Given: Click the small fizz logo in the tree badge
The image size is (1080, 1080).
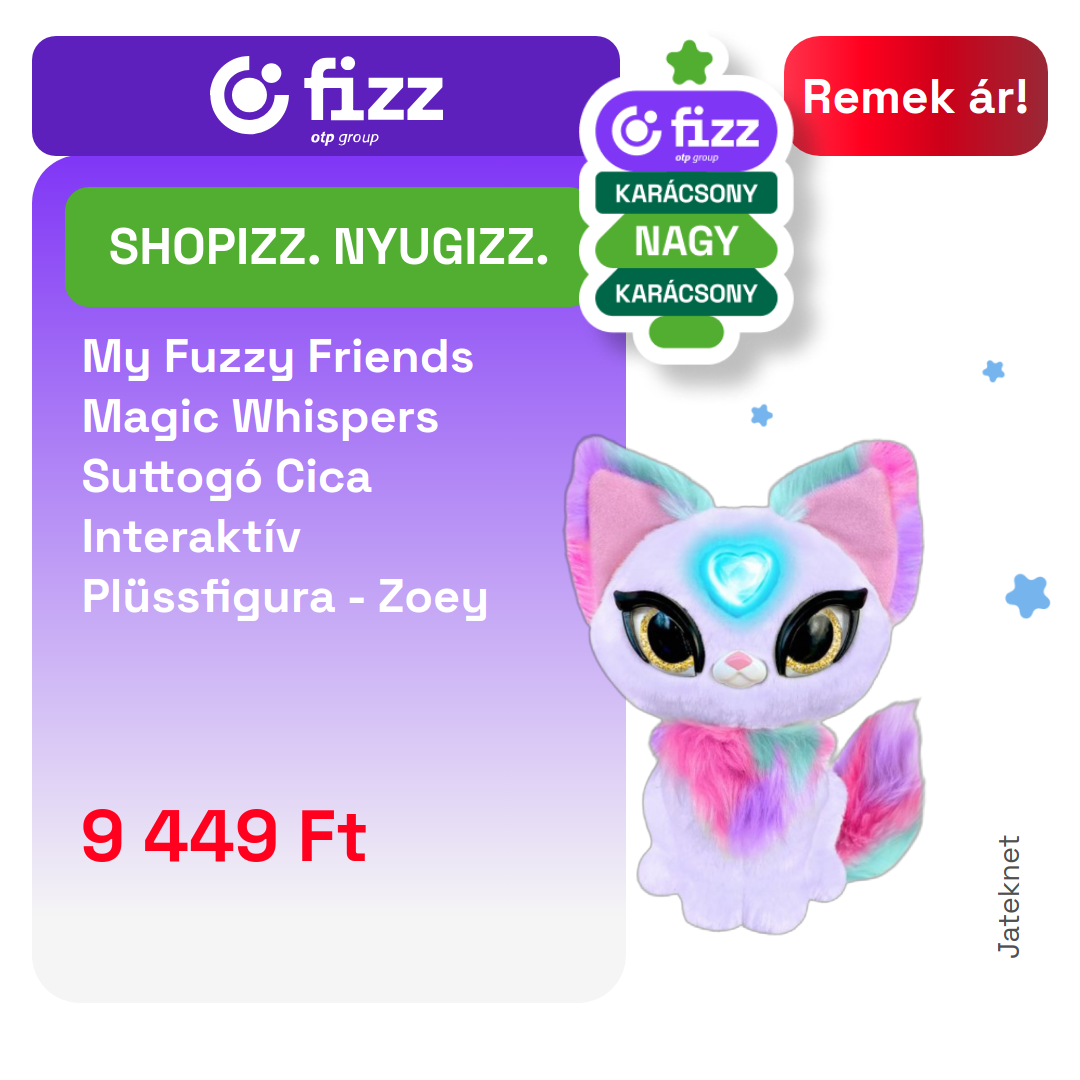Looking at the screenshot, I should click(686, 131).
